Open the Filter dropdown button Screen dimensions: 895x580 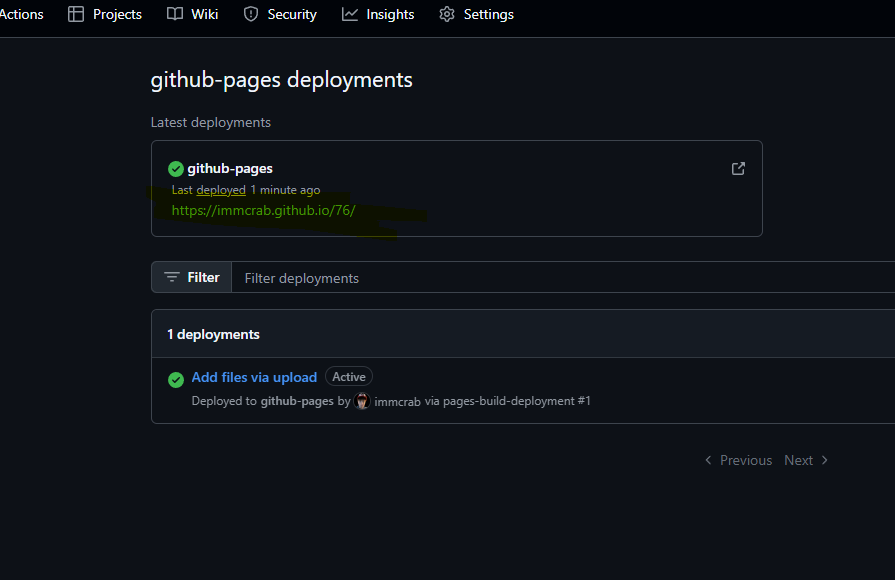point(191,277)
